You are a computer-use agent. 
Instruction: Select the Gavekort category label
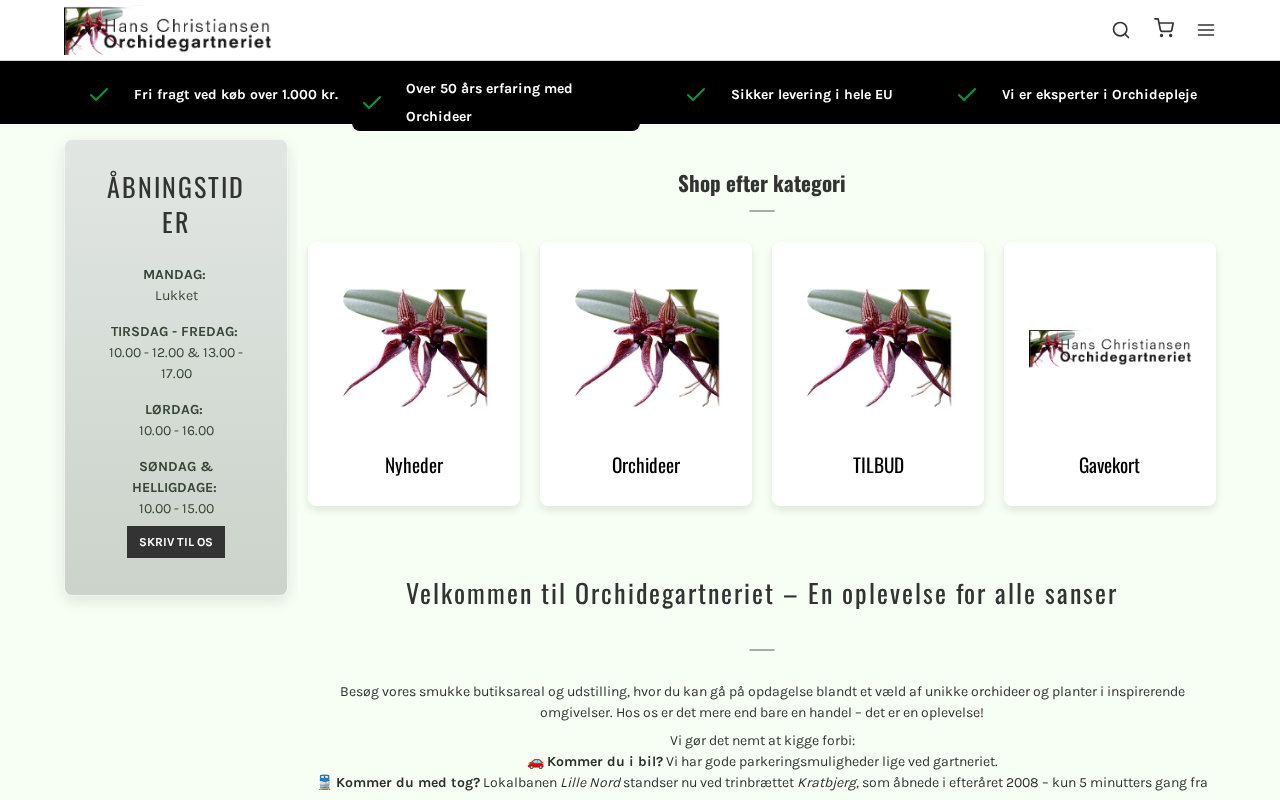[1110, 465]
